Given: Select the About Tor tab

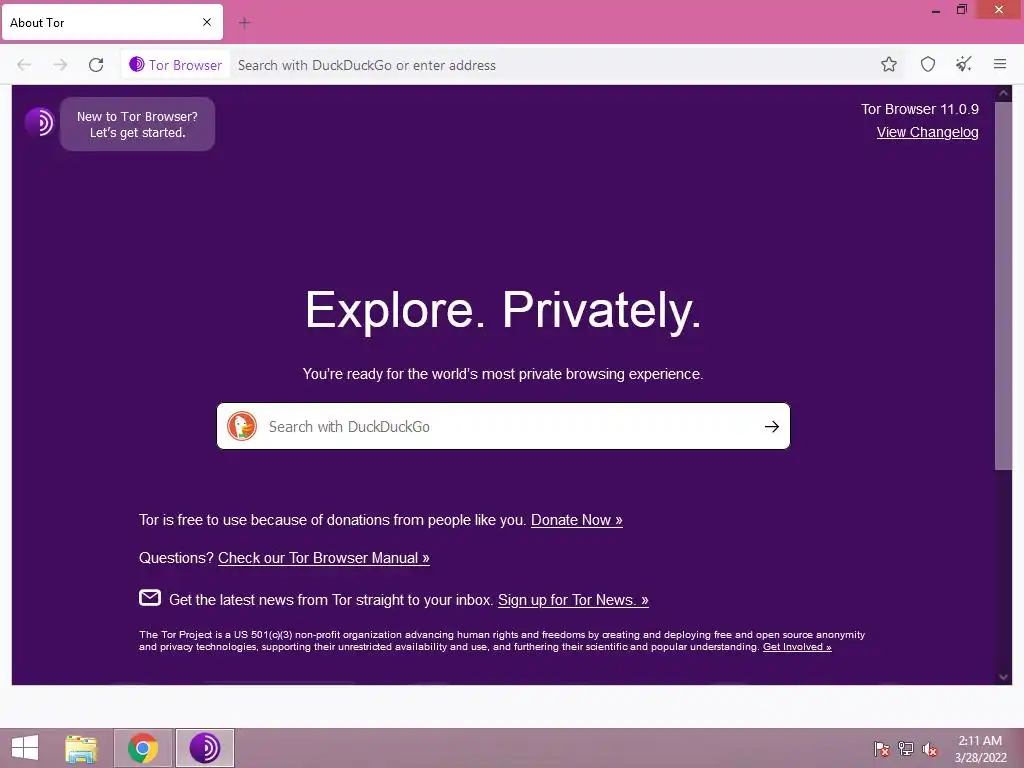Looking at the screenshot, I should coord(112,22).
